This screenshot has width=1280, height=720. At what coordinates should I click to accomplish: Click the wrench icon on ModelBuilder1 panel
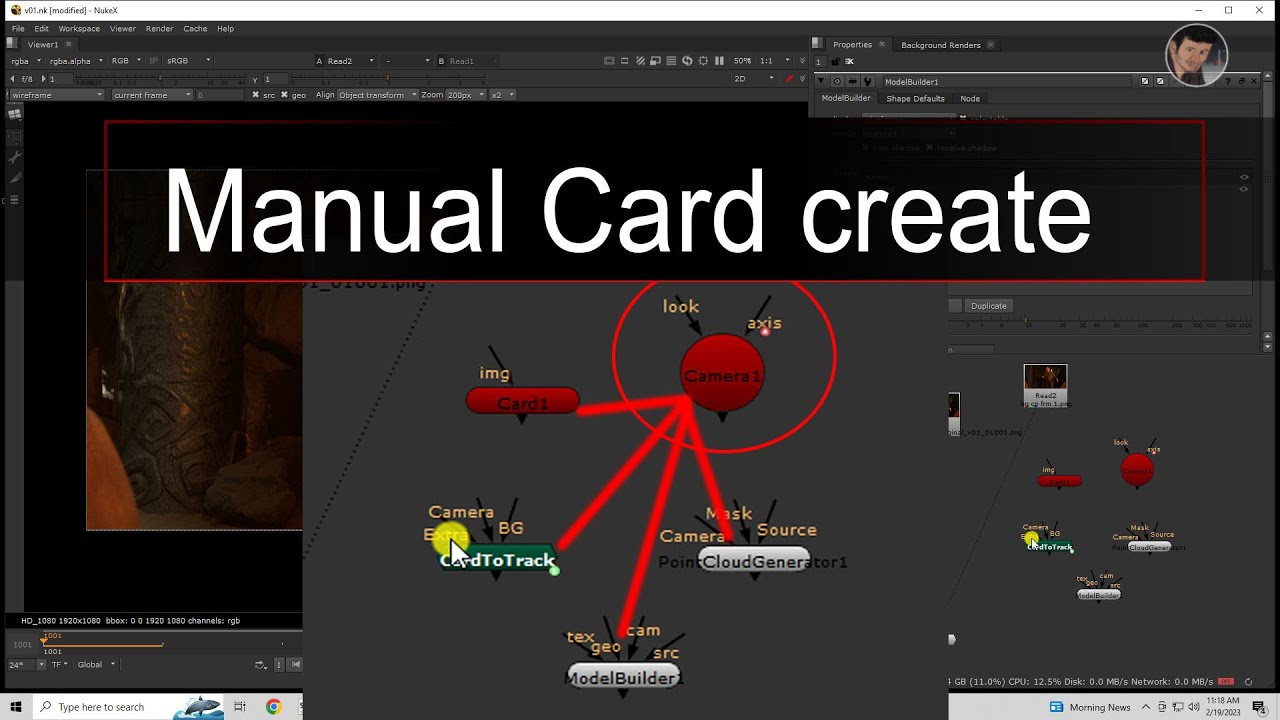(868, 81)
